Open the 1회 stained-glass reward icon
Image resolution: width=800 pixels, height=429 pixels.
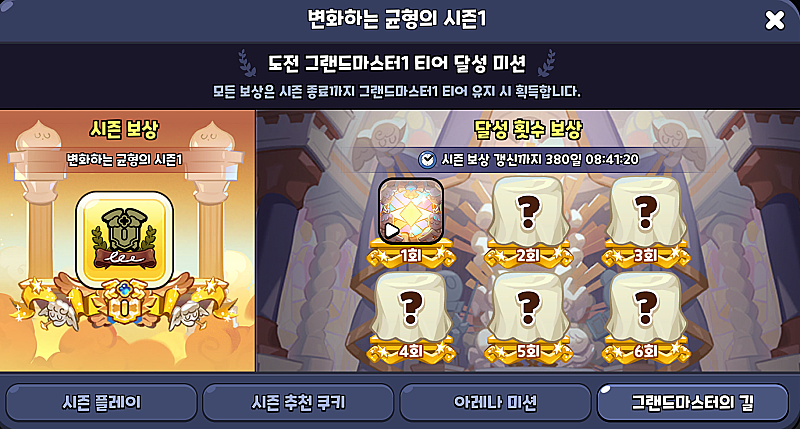[x=411, y=211]
